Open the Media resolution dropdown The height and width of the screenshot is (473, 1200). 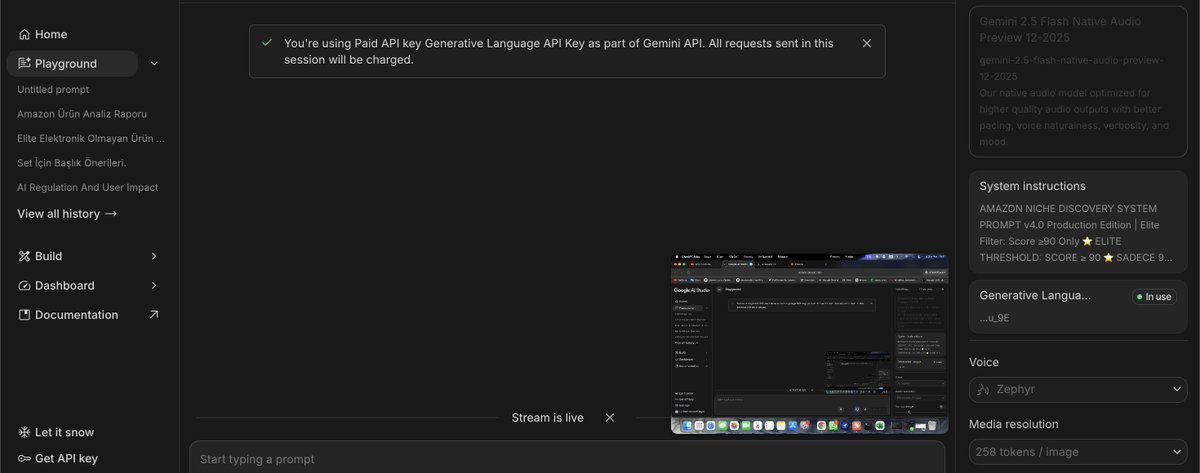click(1078, 451)
